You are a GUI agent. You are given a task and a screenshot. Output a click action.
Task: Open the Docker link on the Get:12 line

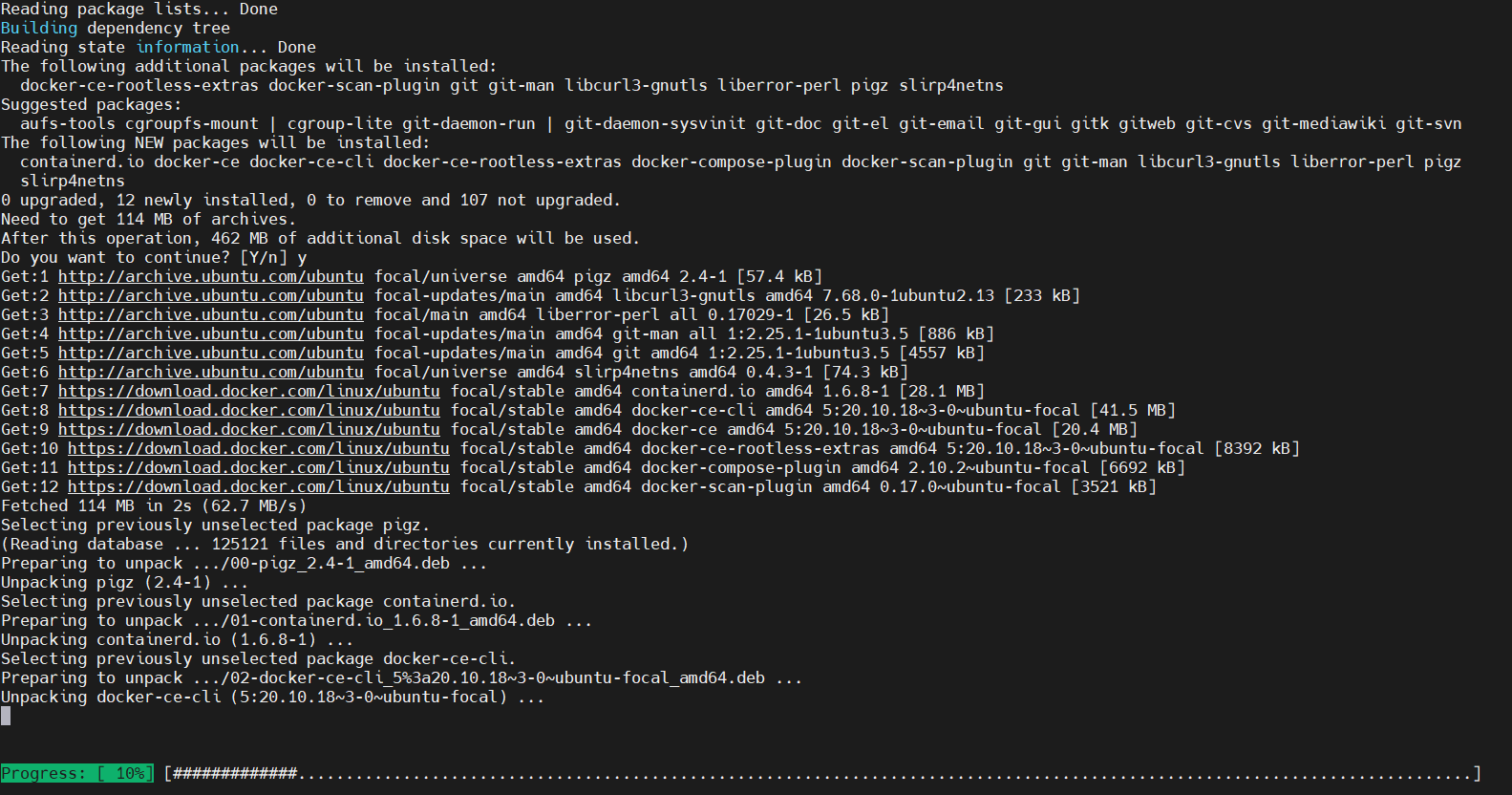click(x=258, y=487)
